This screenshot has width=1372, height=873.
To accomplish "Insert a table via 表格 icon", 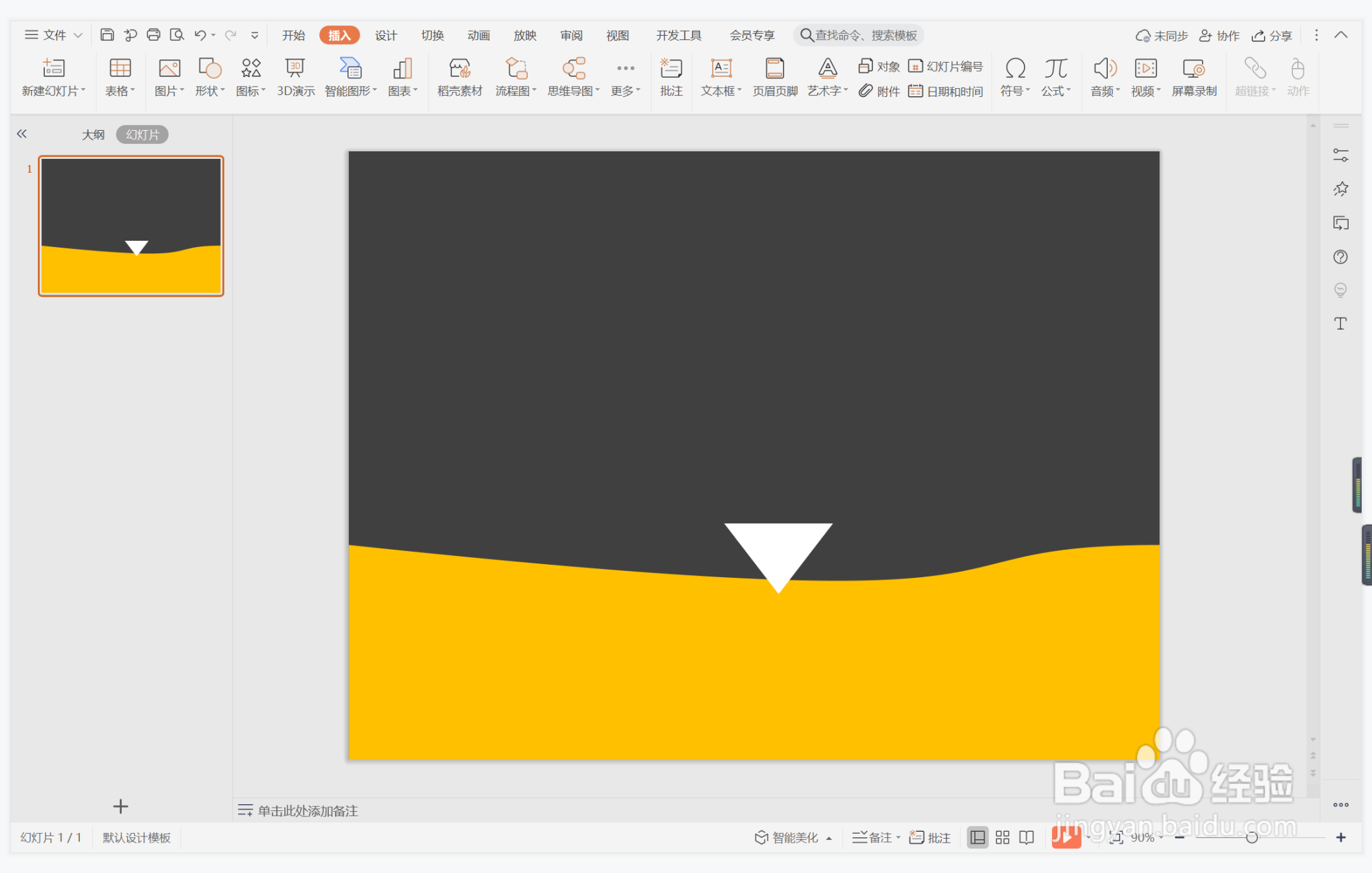I will pyautogui.click(x=120, y=76).
